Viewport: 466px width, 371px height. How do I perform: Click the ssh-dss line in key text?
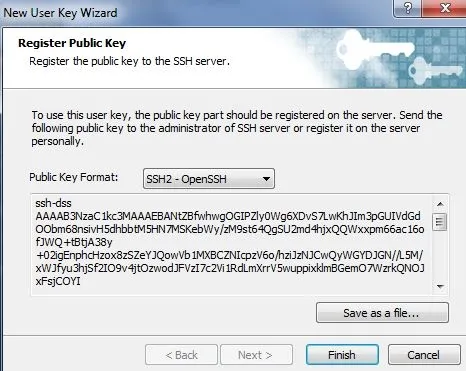(x=53, y=203)
